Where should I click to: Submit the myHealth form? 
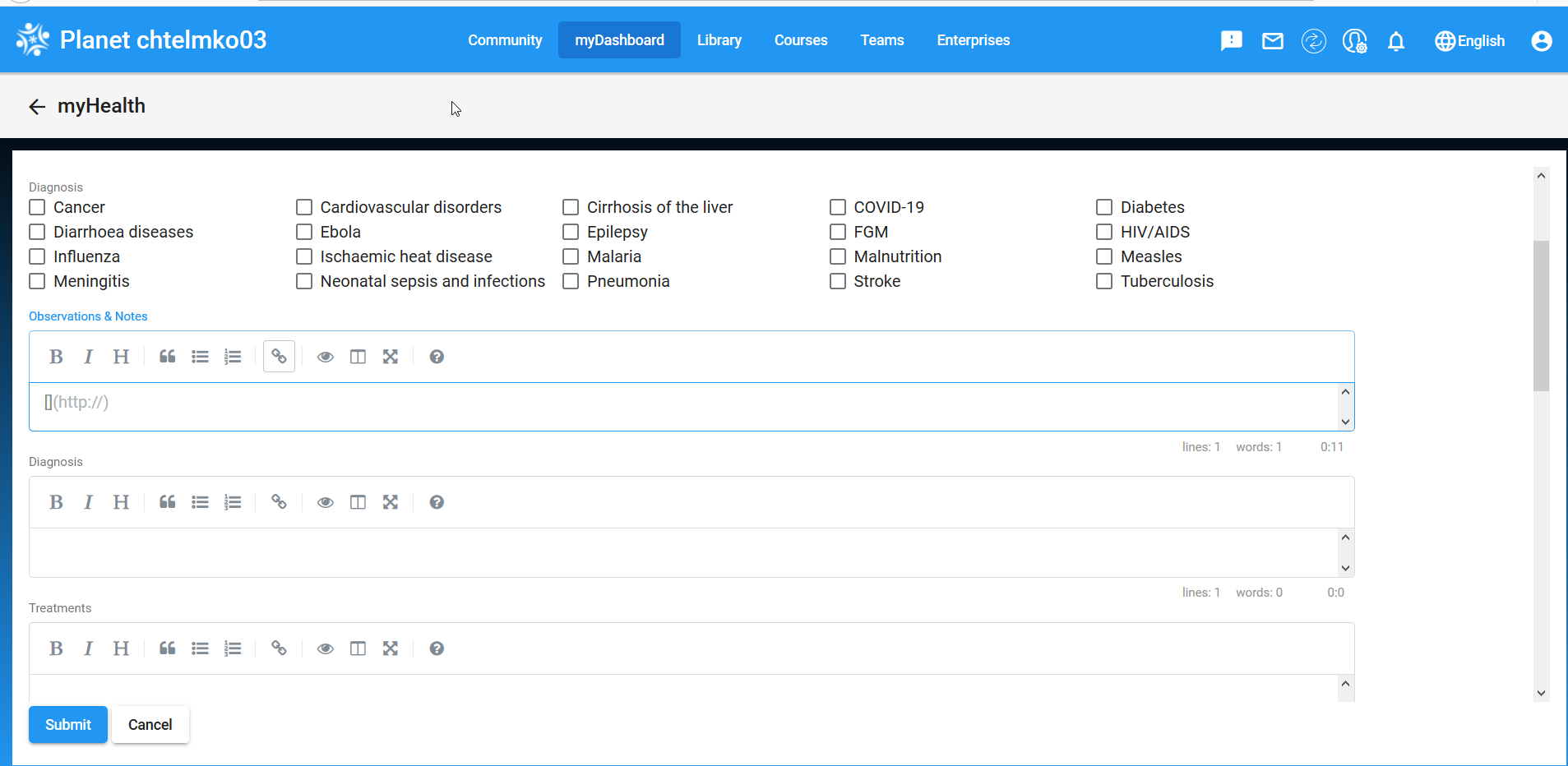point(67,724)
